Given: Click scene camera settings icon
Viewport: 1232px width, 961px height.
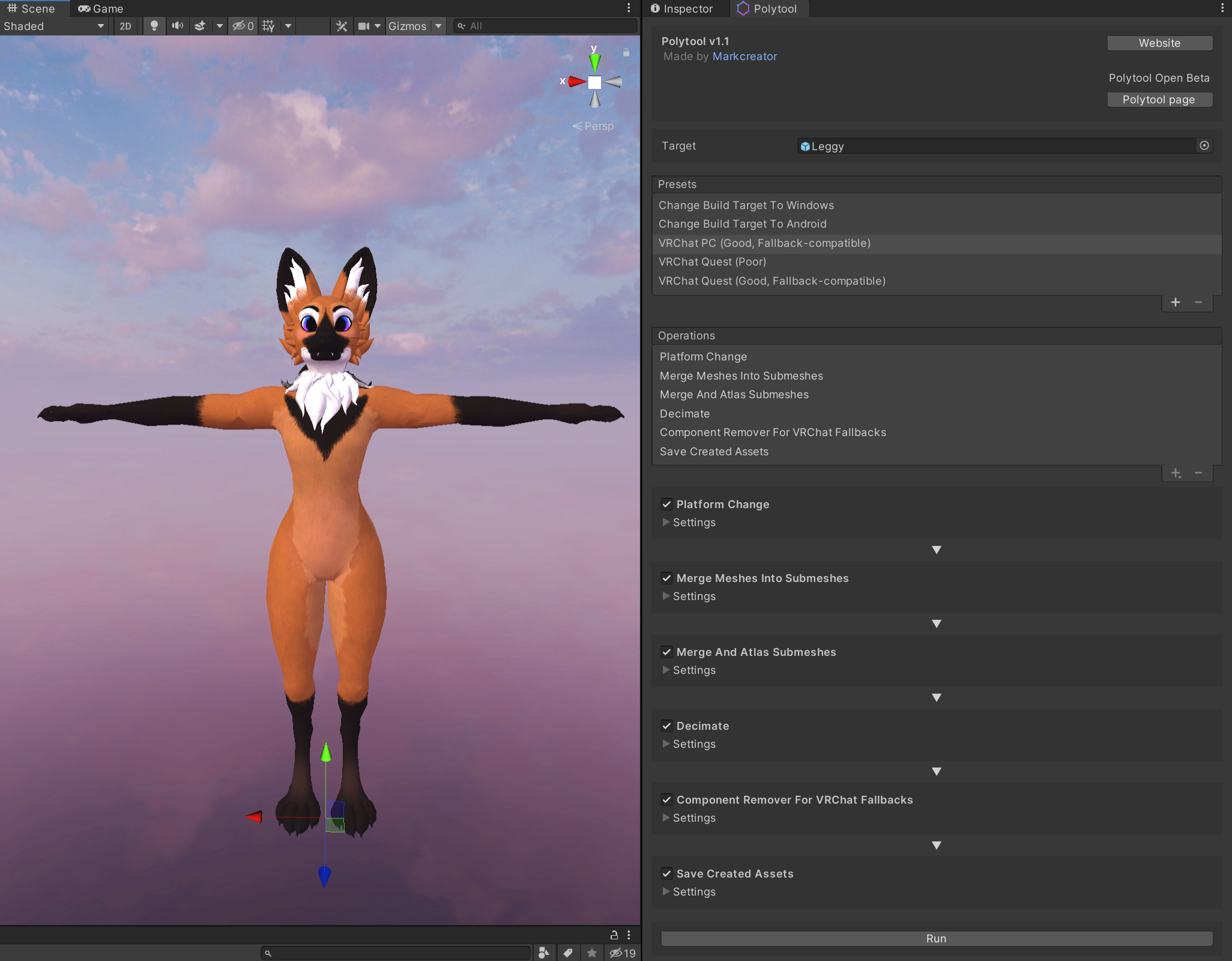Looking at the screenshot, I should coord(364,26).
